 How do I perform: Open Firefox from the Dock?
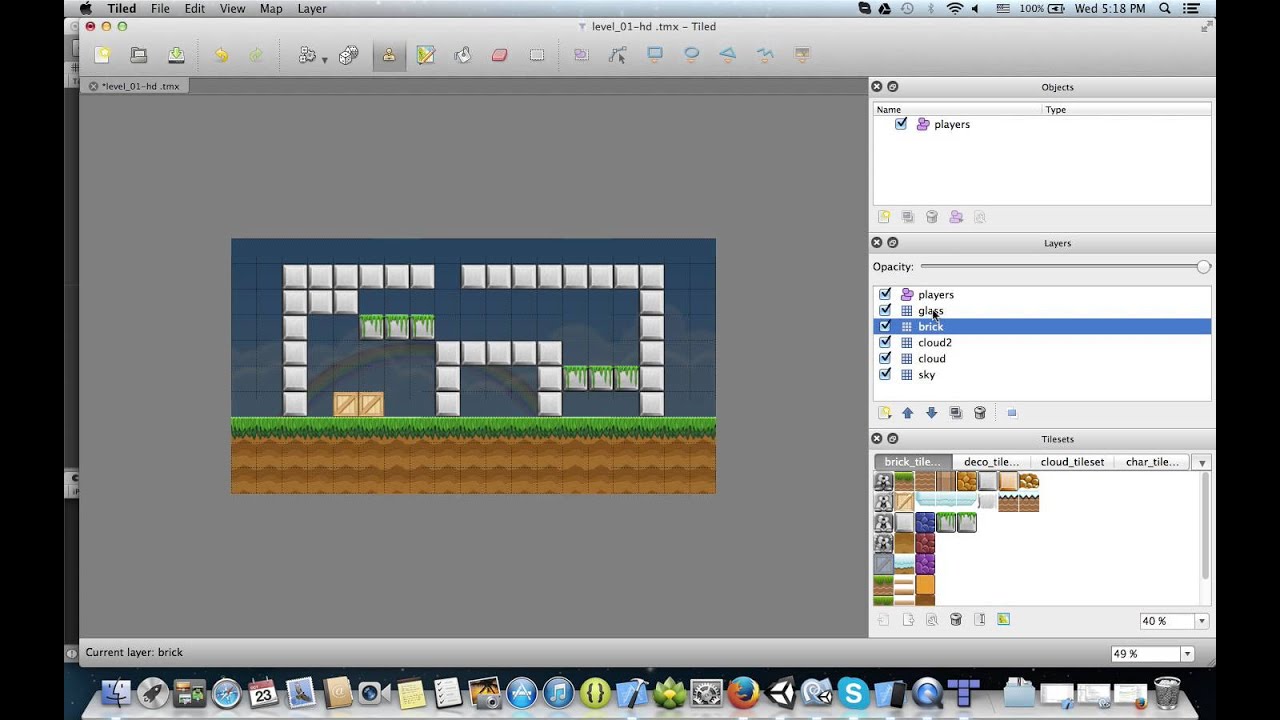743,692
